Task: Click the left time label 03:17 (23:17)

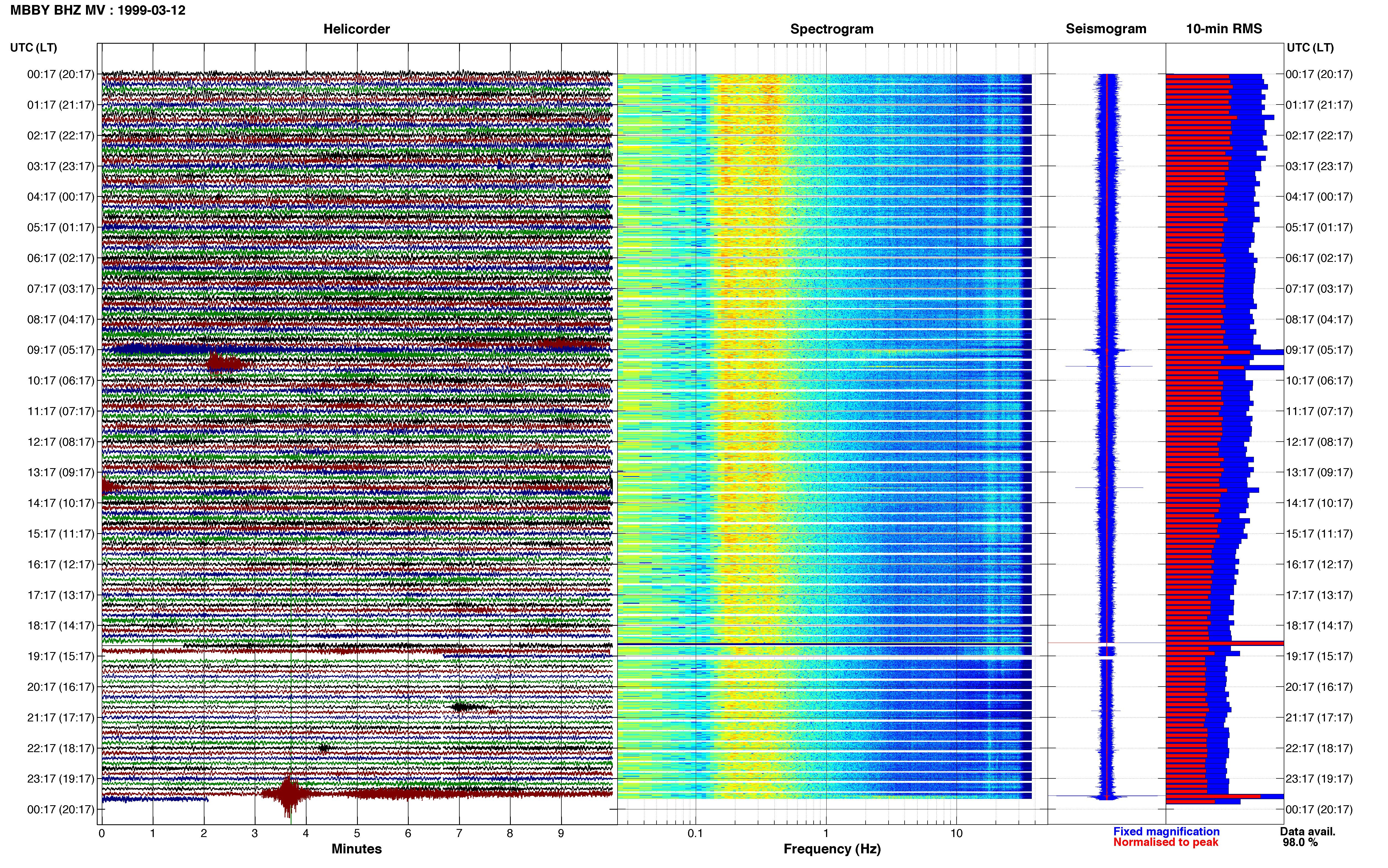Action: tap(60, 166)
